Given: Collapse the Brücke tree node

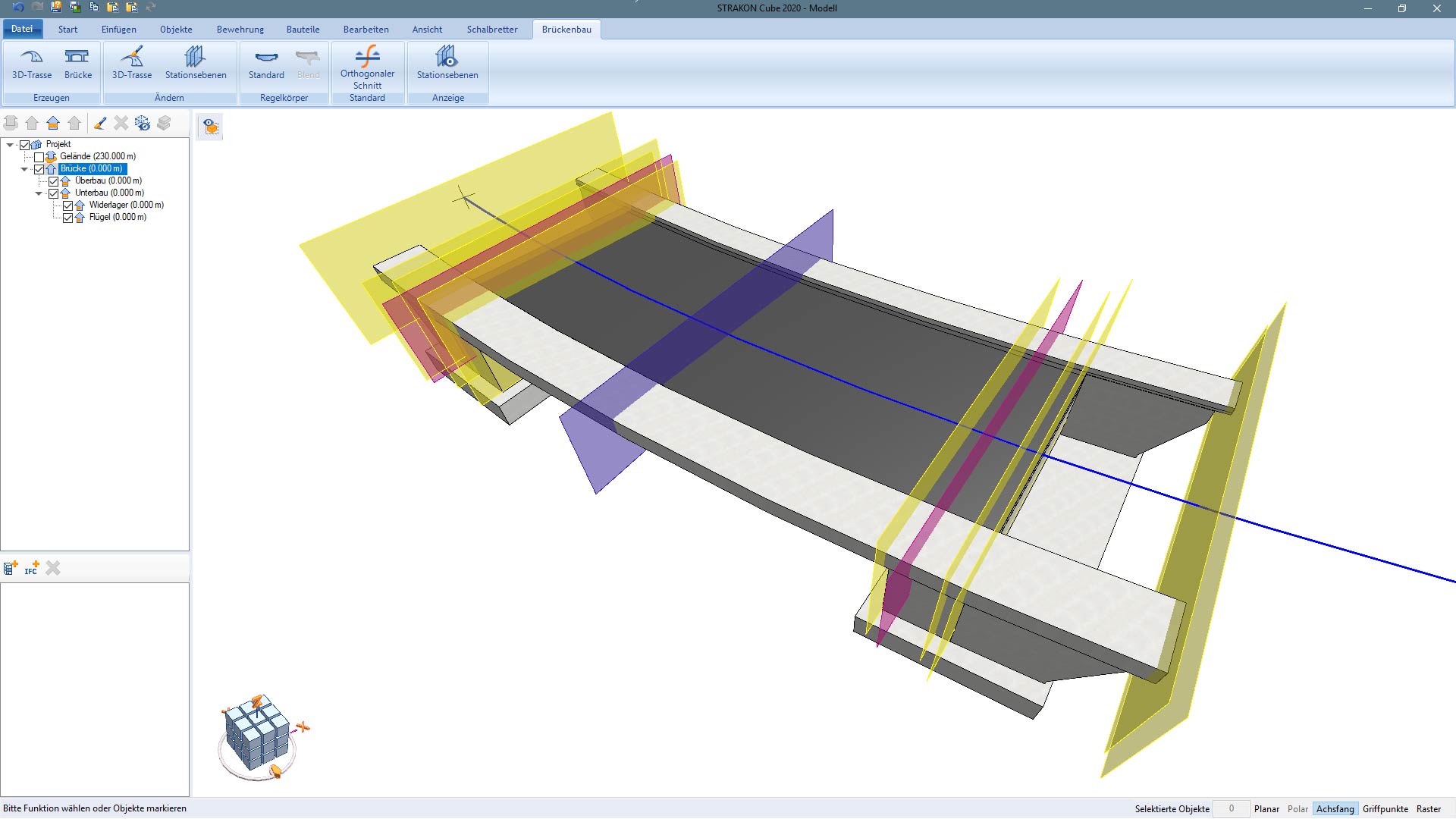Looking at the screenshot, I should [24, 168].
